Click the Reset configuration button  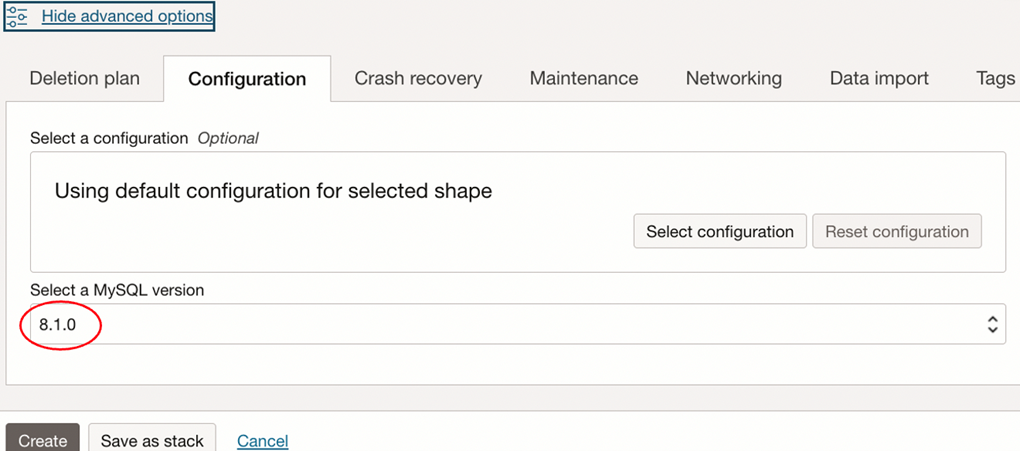point(896,232)
